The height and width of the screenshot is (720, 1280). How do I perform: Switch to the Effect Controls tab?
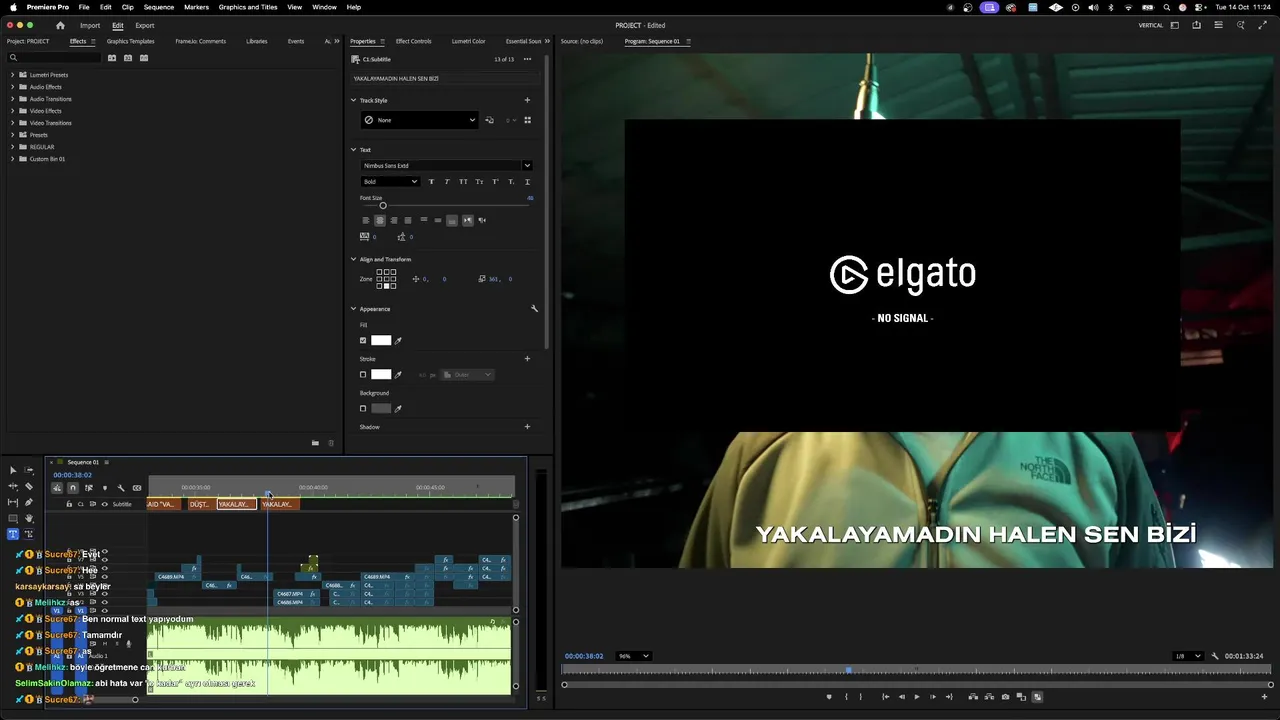coord(413,41)
